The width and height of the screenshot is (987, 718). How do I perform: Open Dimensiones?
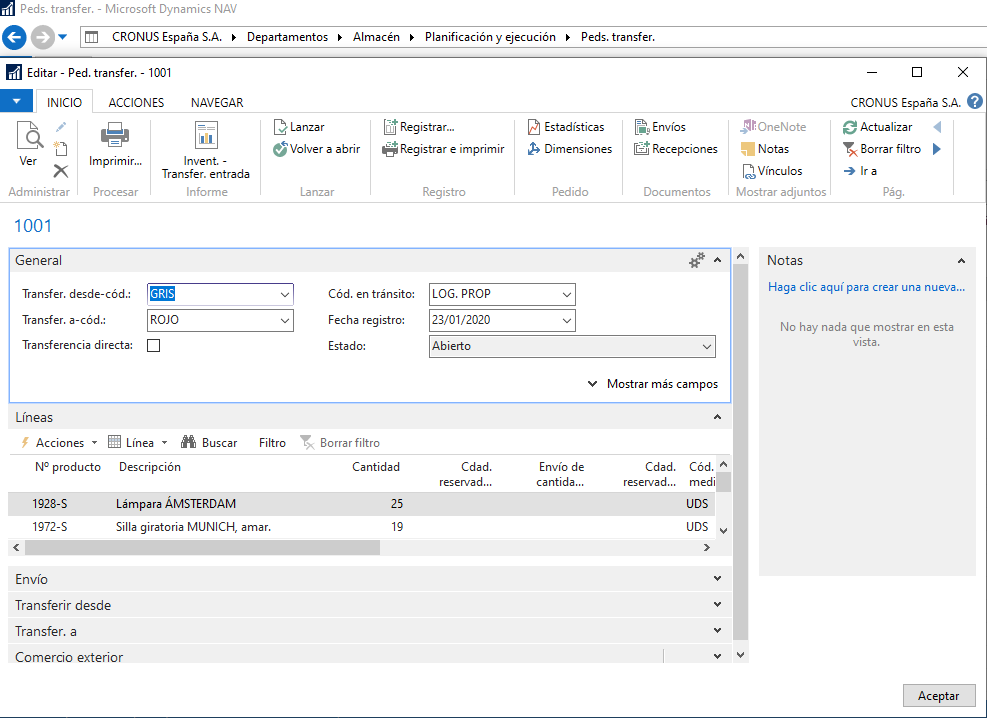pyautogui.click(x=570, y=149)
